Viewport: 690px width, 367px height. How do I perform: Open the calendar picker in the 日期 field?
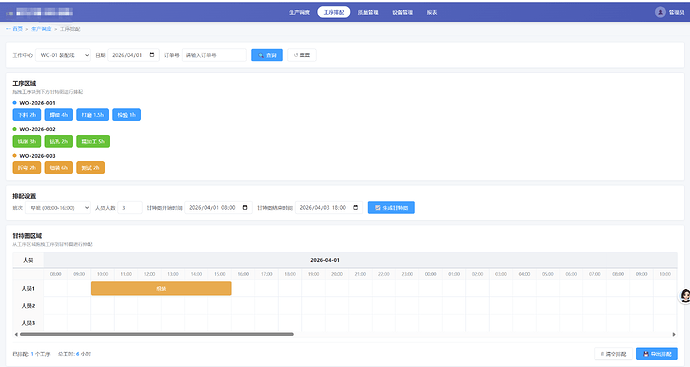(152, 55)
